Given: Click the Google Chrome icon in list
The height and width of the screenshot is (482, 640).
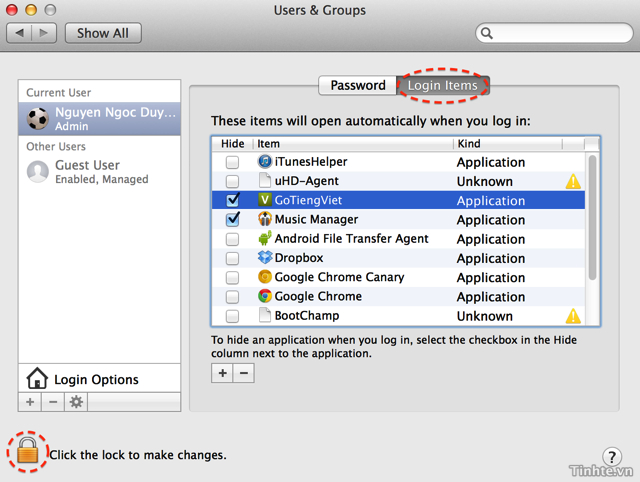Looking at the screenshot, I should 264,296.
